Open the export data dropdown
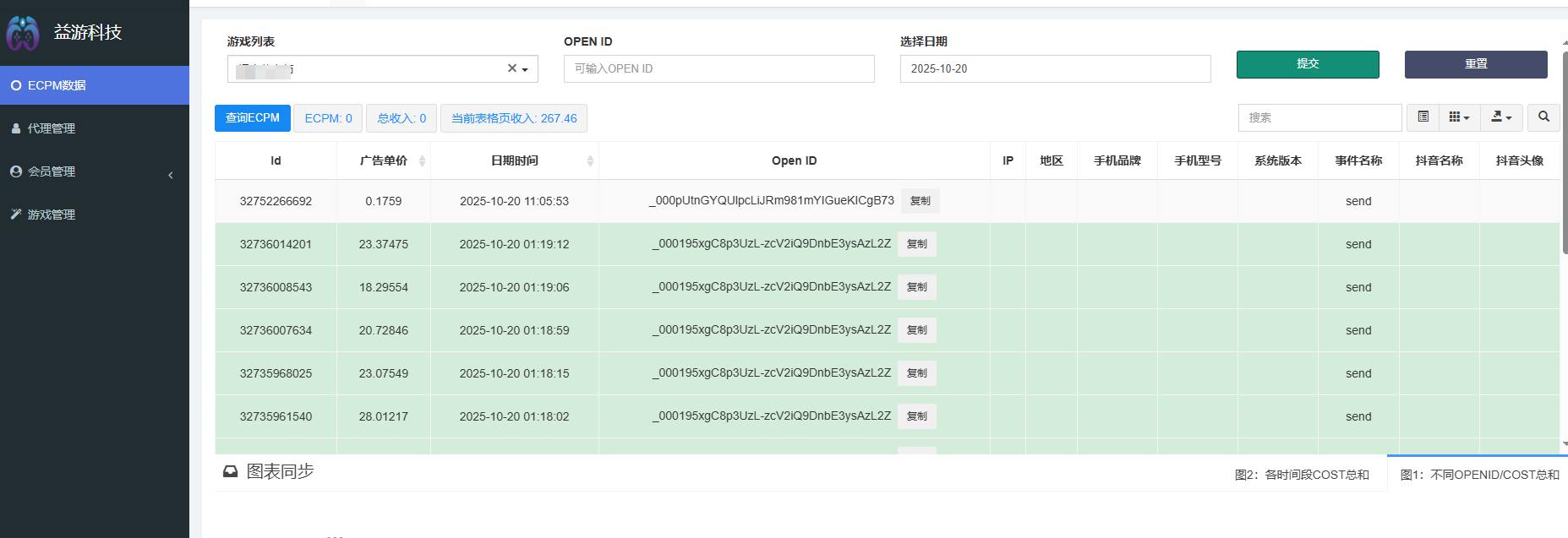 pyautogui.click(x=1501, y=117)
